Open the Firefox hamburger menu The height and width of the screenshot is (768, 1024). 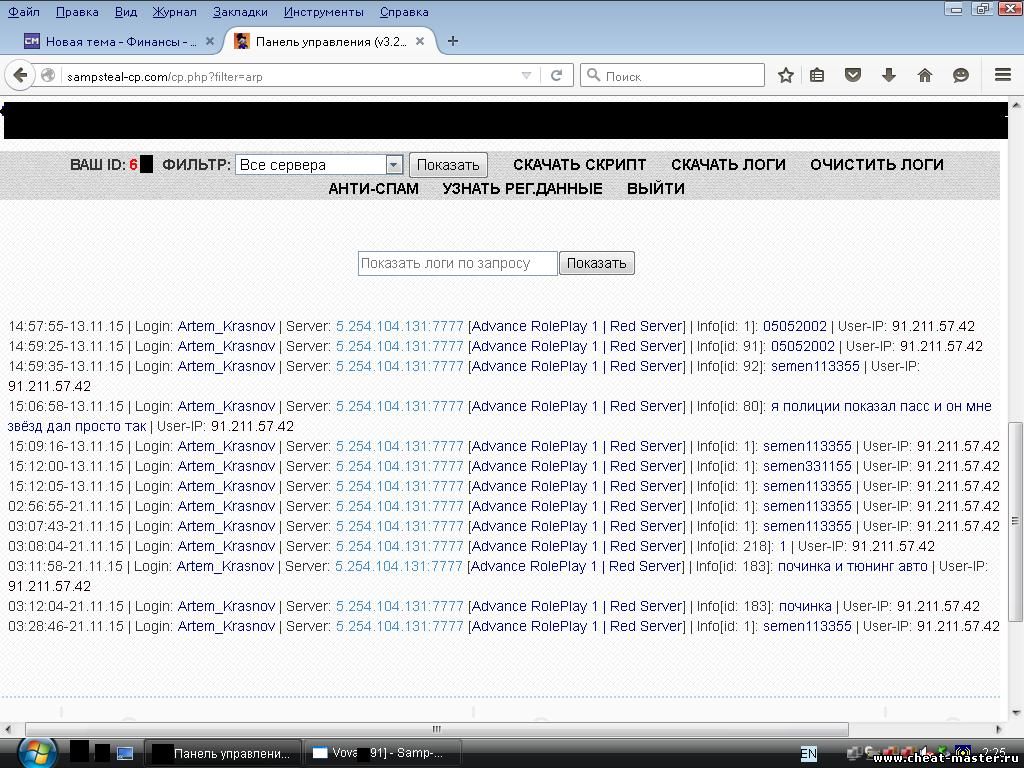point(1003,75)
